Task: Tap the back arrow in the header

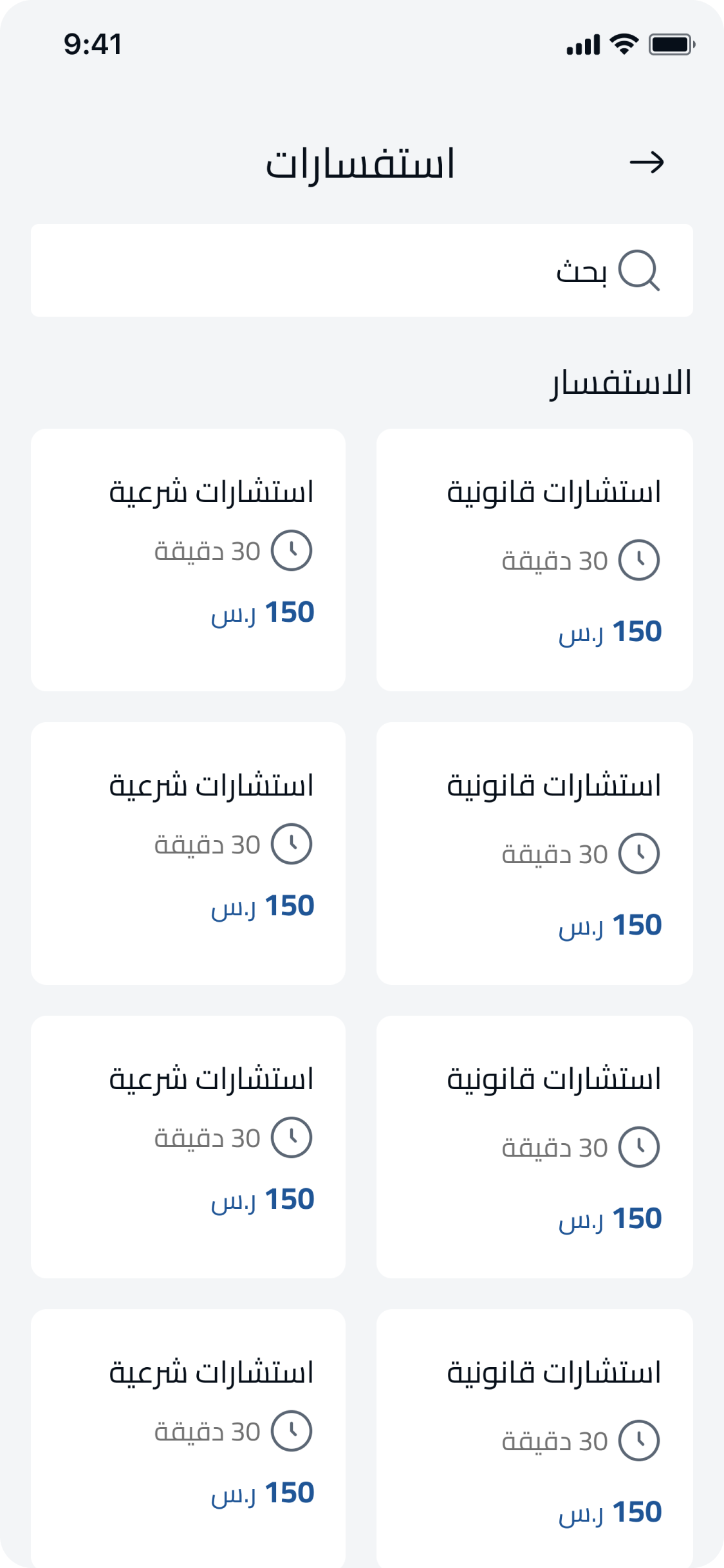Action: pos(646,162)
